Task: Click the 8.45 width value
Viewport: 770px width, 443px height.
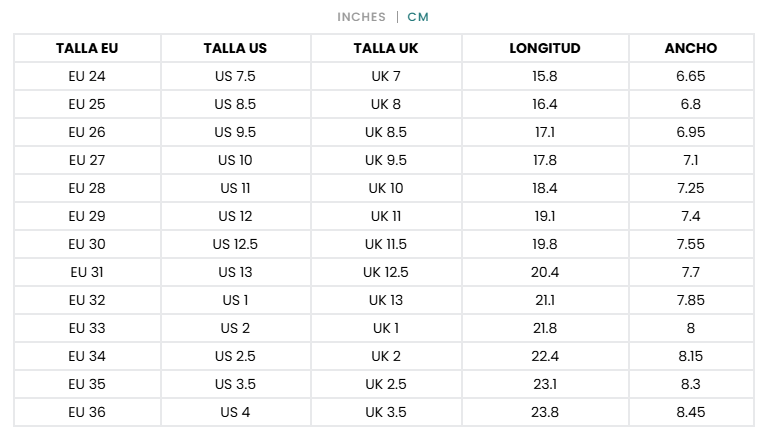Action: pos(691,412)
